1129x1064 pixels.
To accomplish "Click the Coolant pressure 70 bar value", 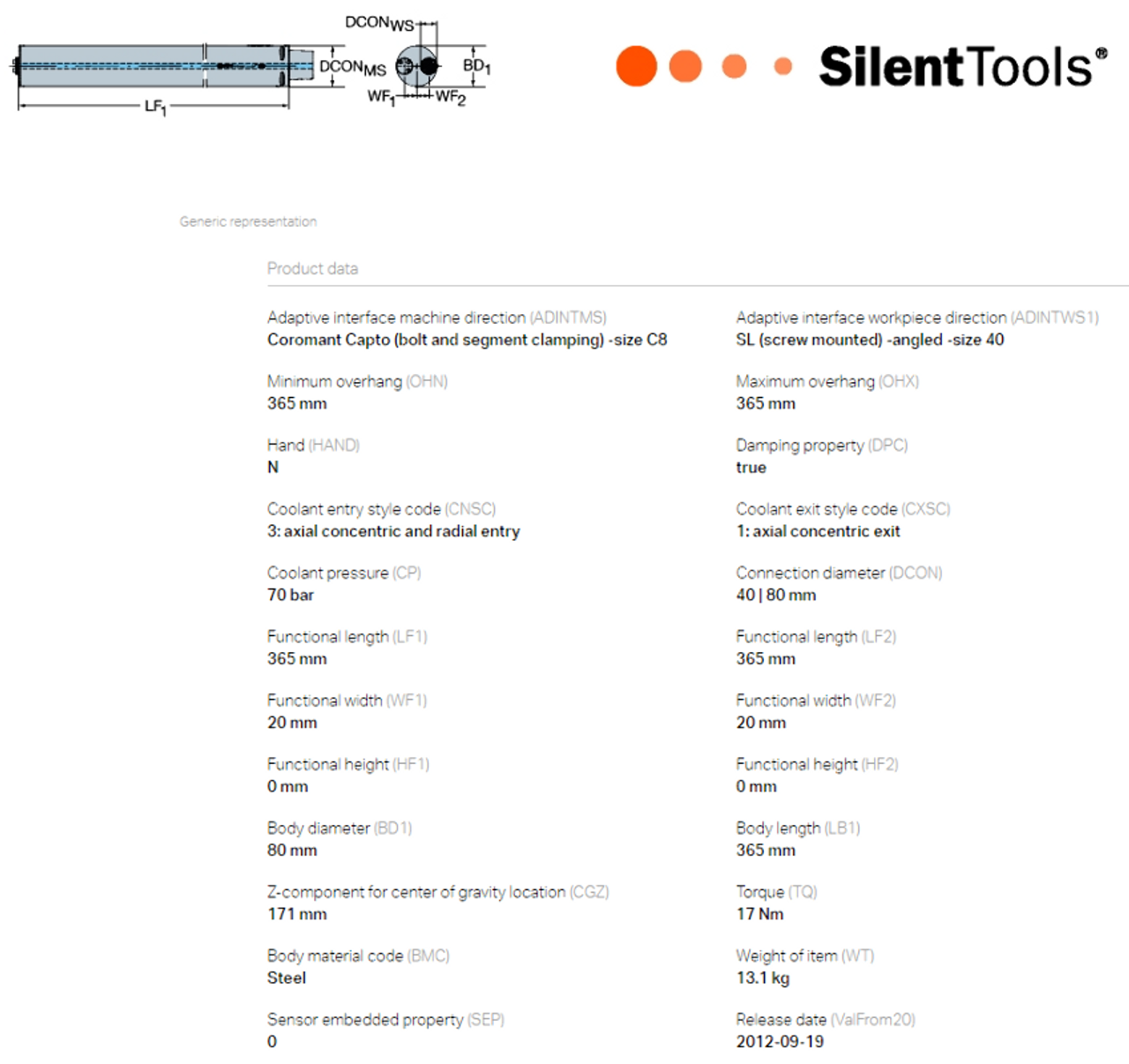I will point(290,595).
